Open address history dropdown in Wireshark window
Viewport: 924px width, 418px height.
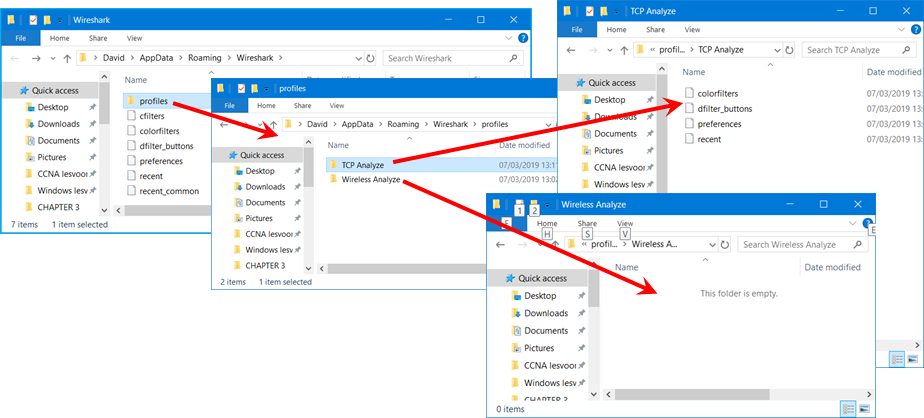[x=359, y=58]
